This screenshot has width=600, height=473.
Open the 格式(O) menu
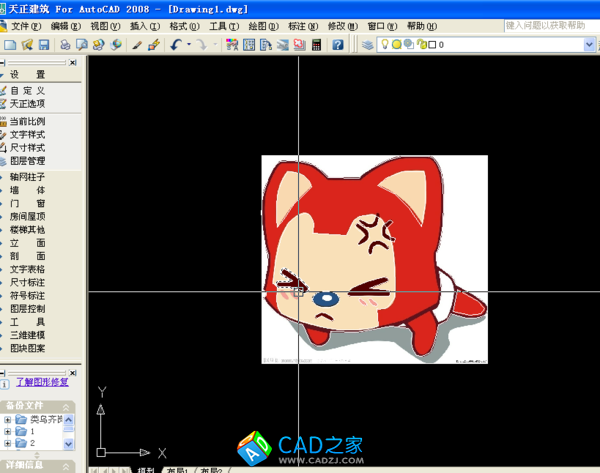(x=183, y=26)
